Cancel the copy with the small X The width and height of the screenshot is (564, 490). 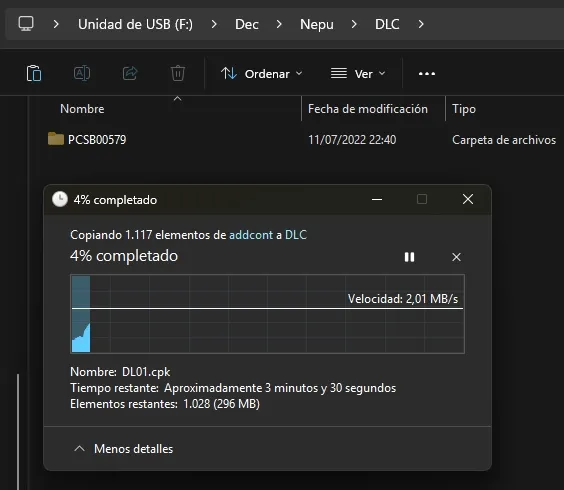click(456, 257)
